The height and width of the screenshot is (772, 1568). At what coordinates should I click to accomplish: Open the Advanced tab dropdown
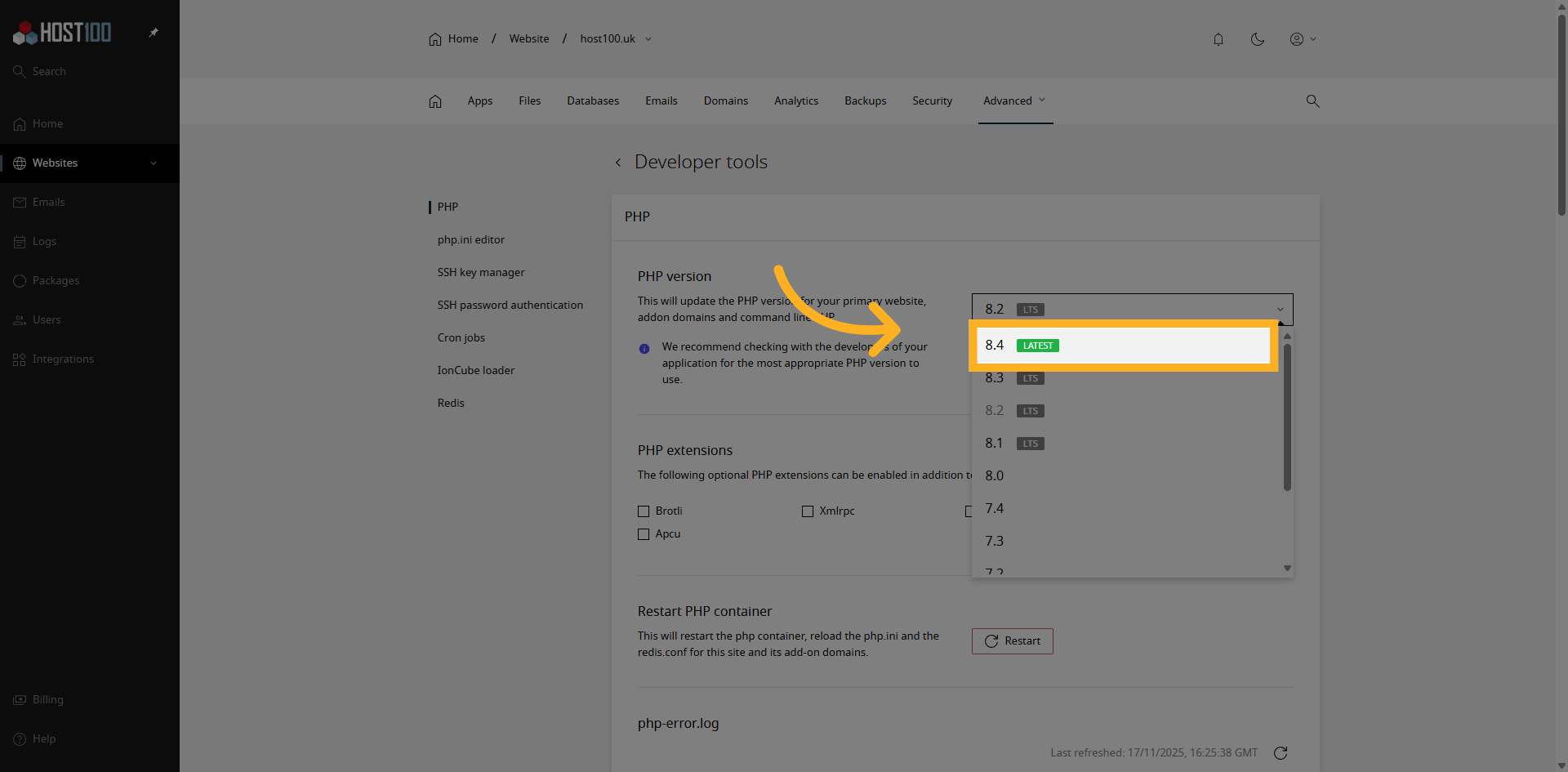click(1015, 101)
